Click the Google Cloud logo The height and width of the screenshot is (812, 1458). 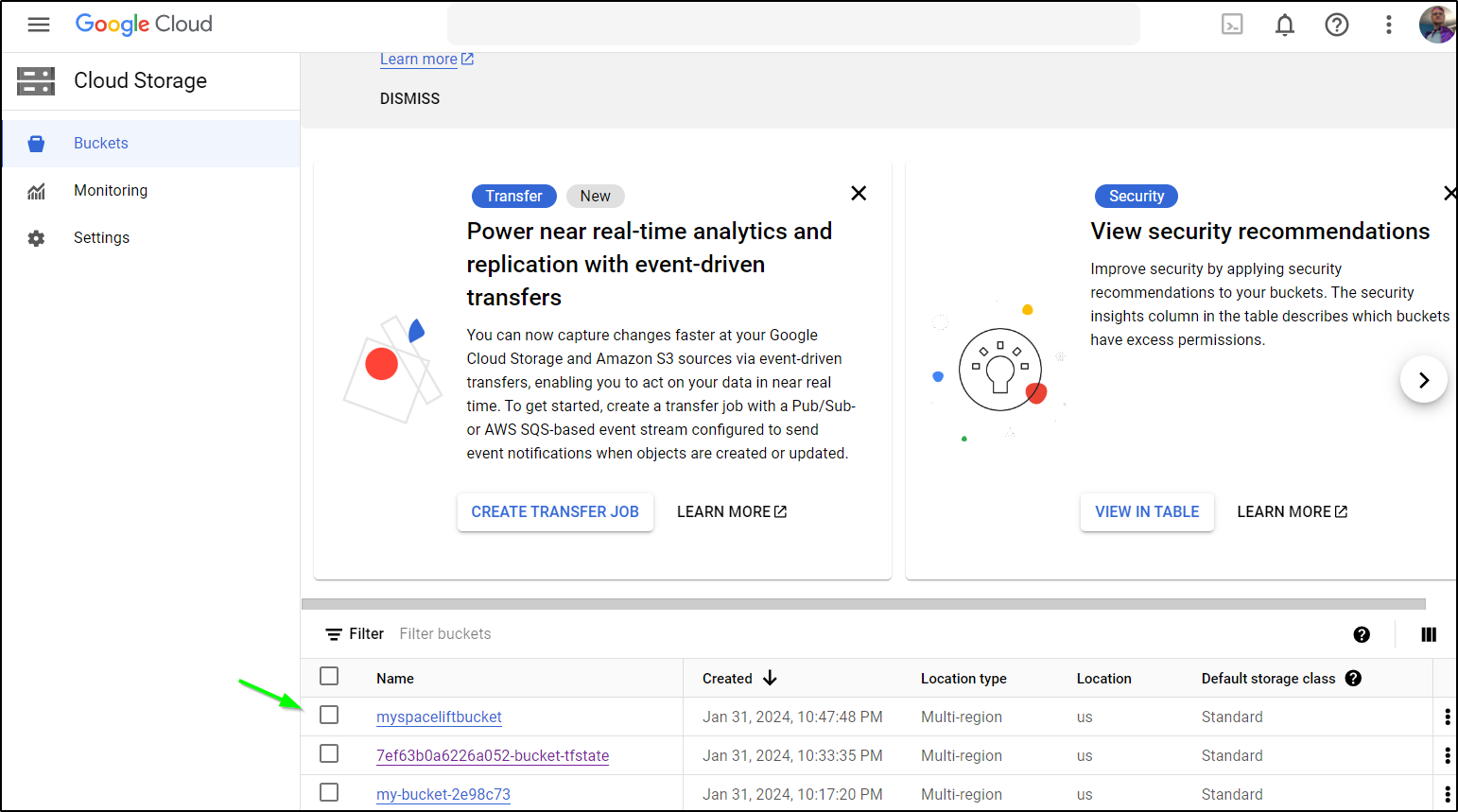144,25
